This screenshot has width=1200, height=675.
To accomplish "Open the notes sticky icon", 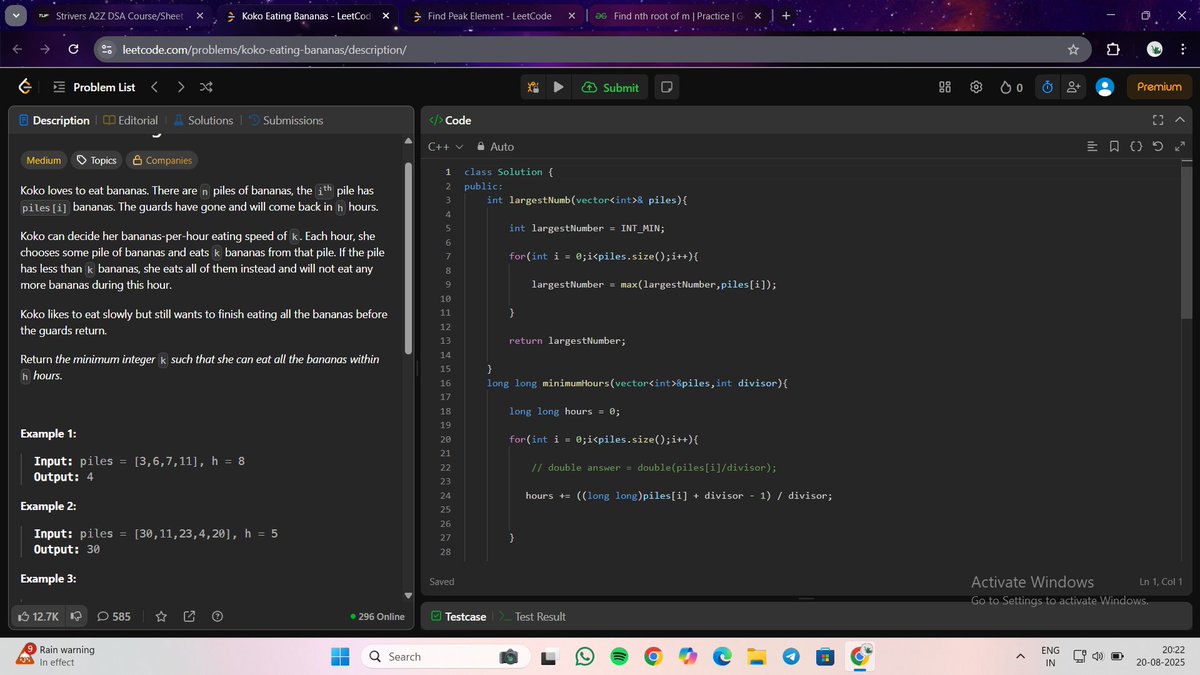I will pos(667,87).
